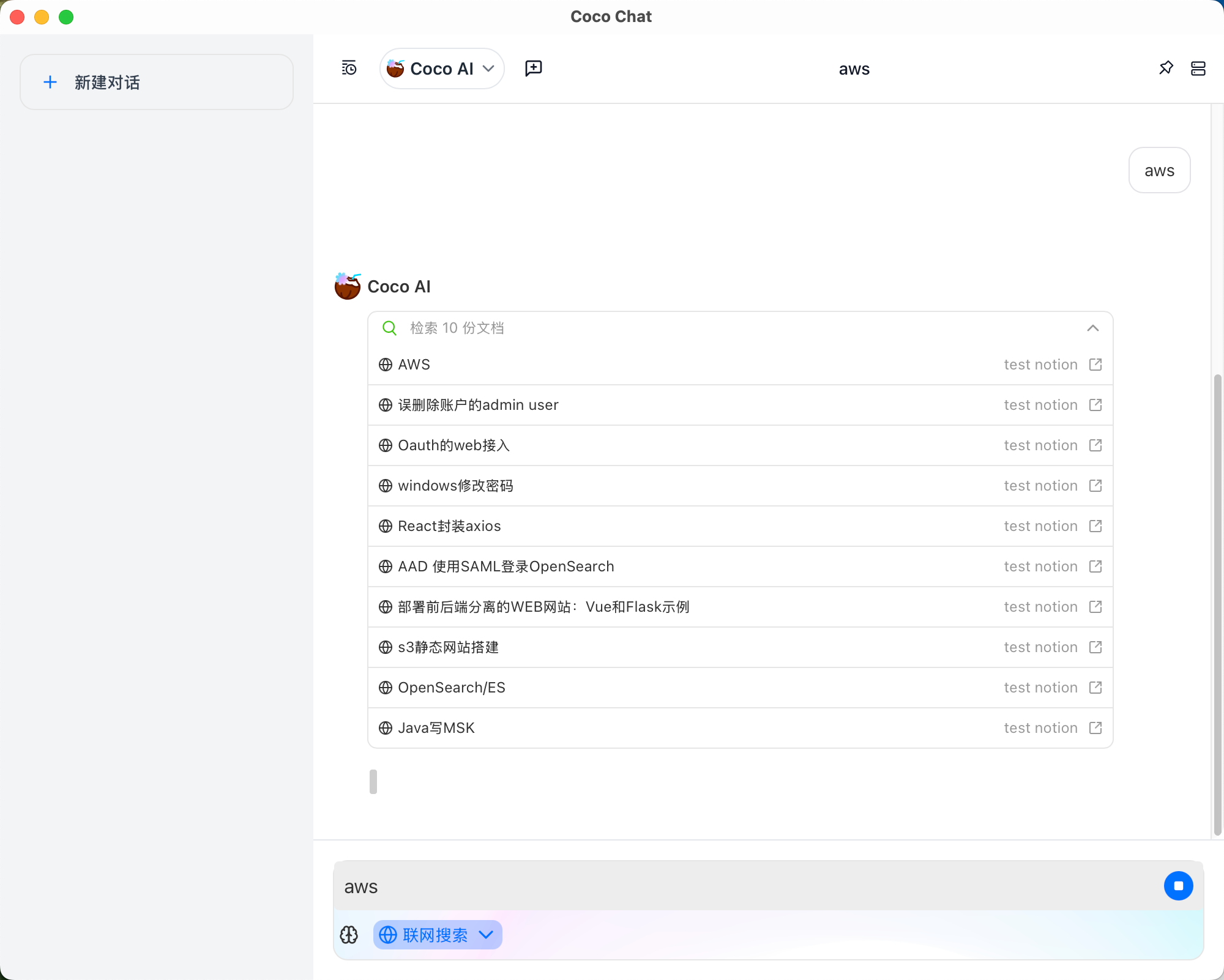Open the server list icon

tap(1198, 69)
